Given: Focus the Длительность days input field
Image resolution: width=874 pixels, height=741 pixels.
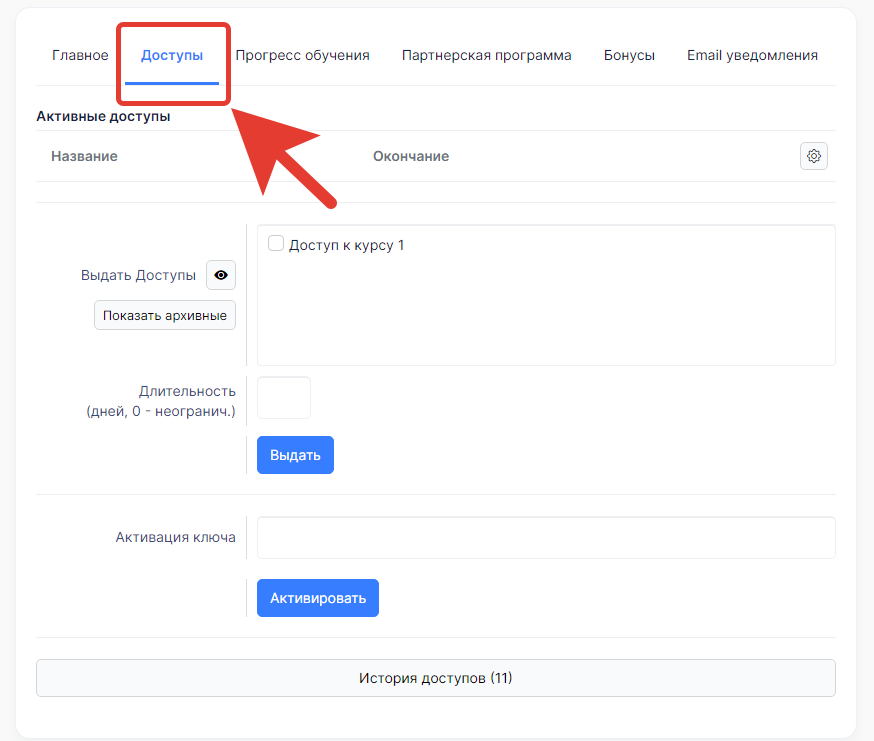Looking at the screenshot, I should 284,398.
